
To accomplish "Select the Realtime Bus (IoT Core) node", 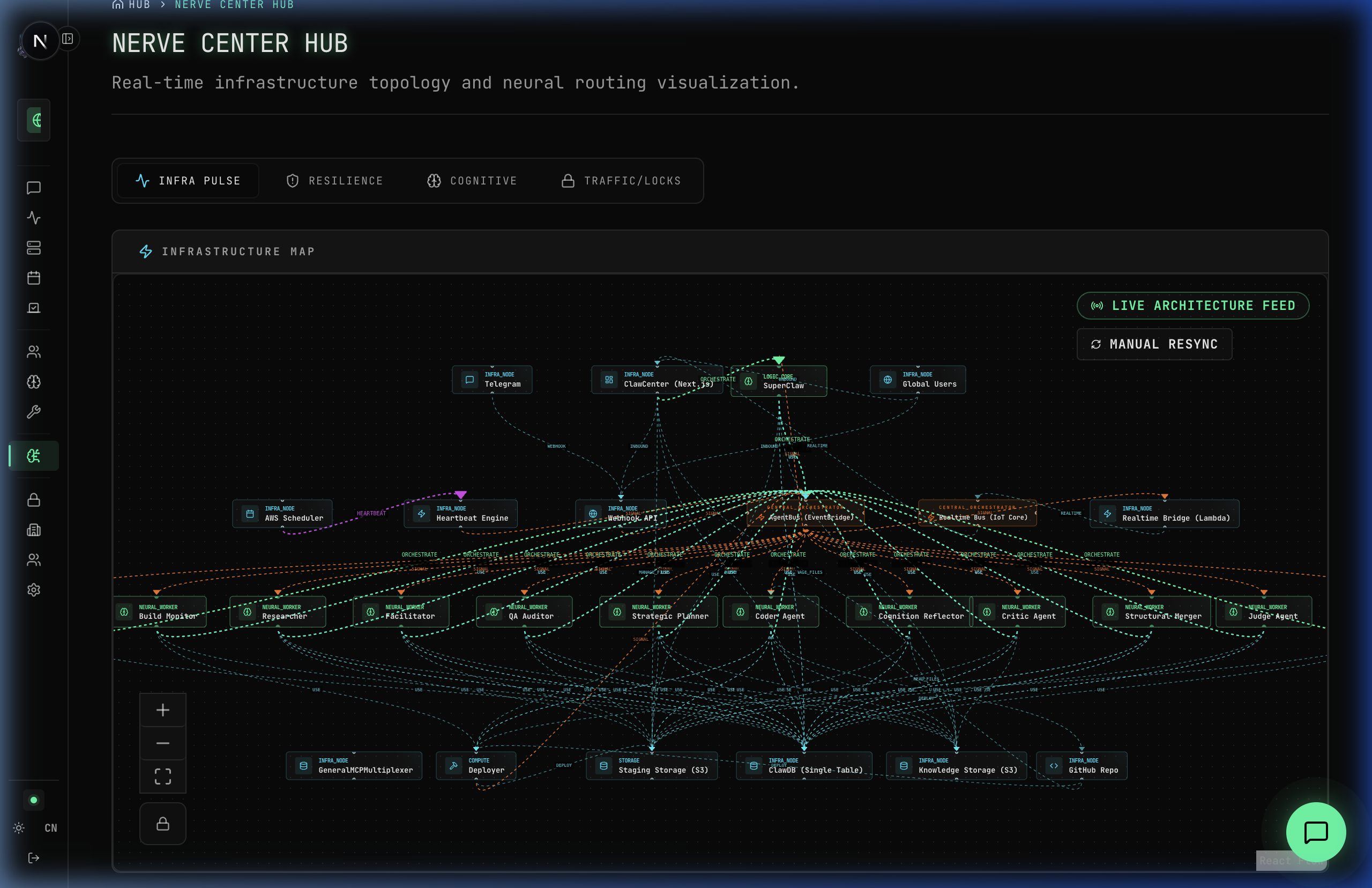I will [x=978, y=513].
